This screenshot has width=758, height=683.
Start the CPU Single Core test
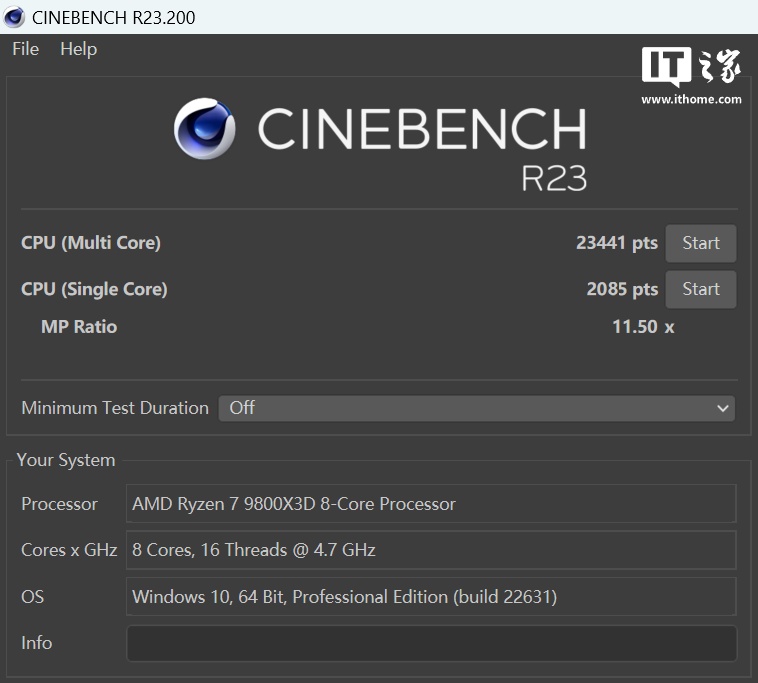[700, 289]
